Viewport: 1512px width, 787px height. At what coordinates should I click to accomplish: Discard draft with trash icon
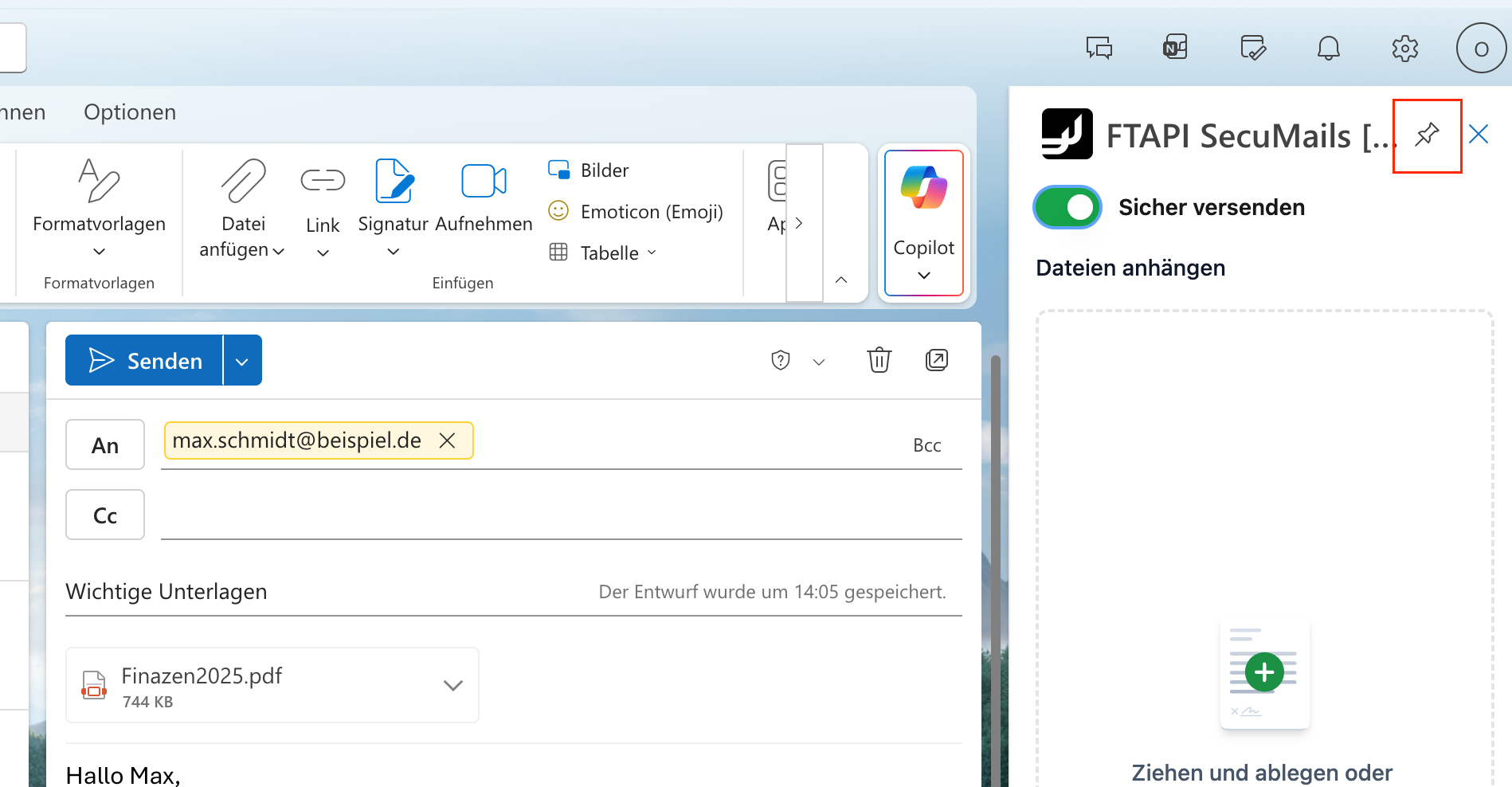[879, 360]
